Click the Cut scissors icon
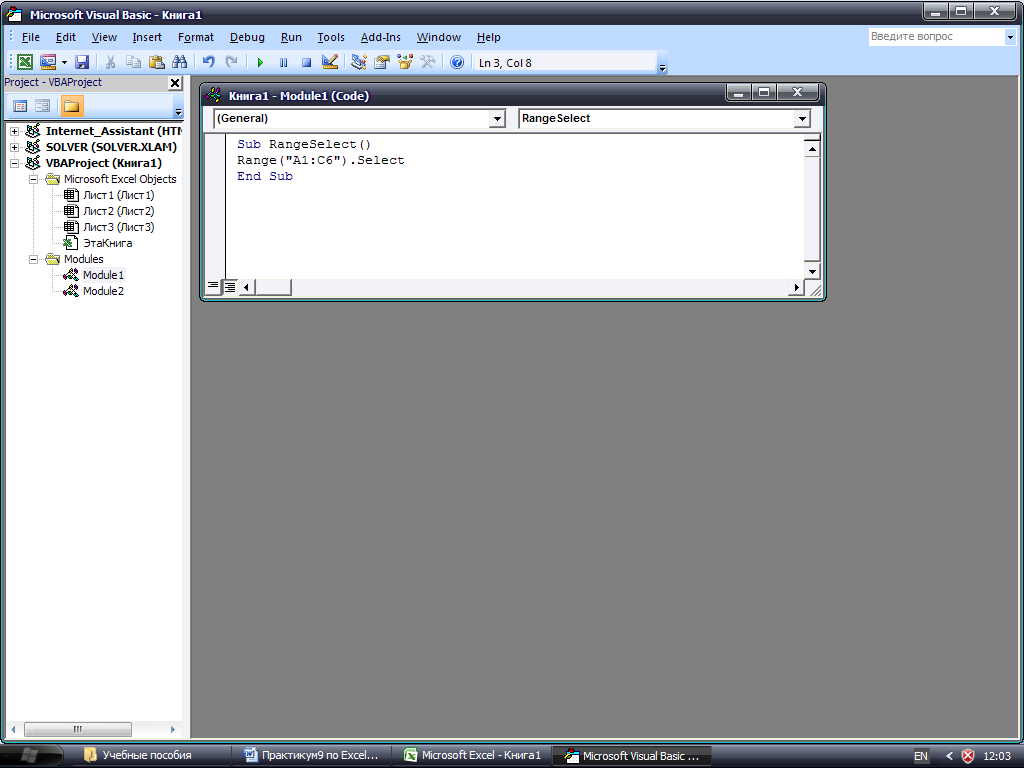1024x768 pixels. (x=110, y=62)
